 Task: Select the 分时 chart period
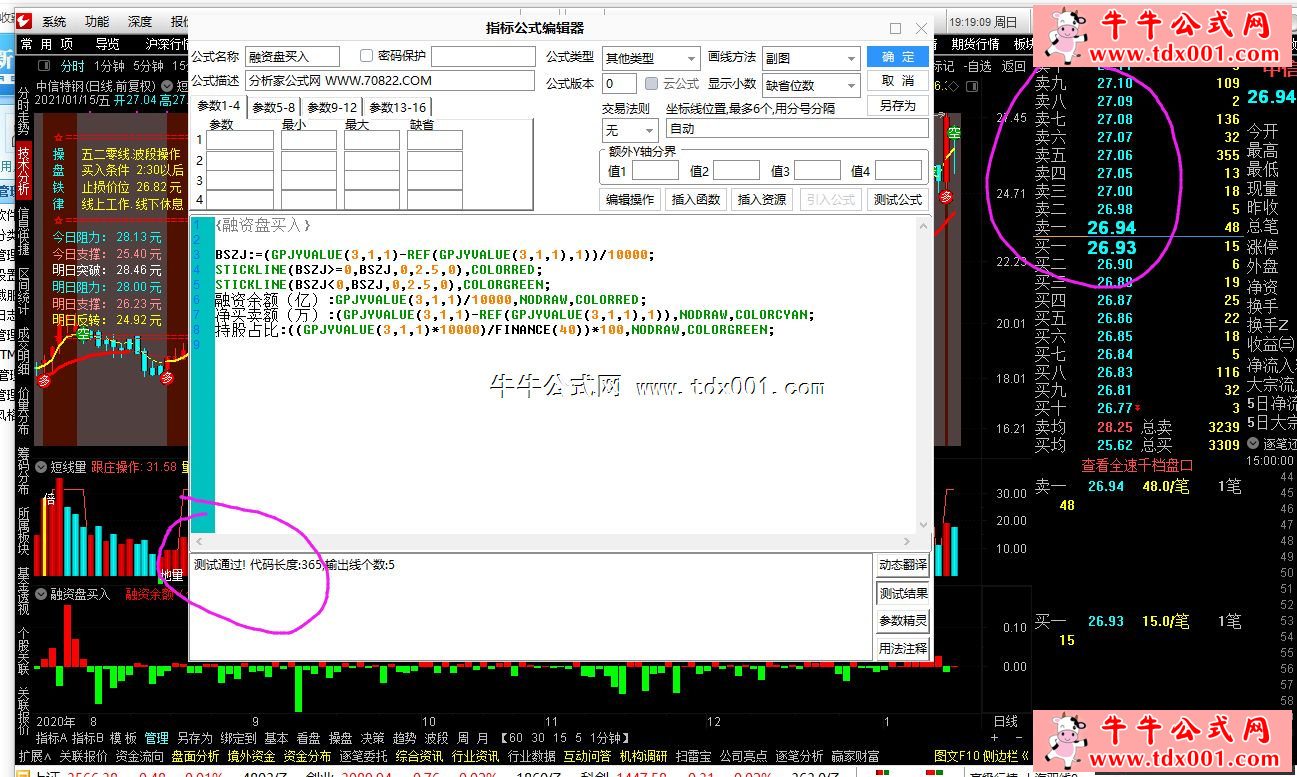(x=72, y=66)
